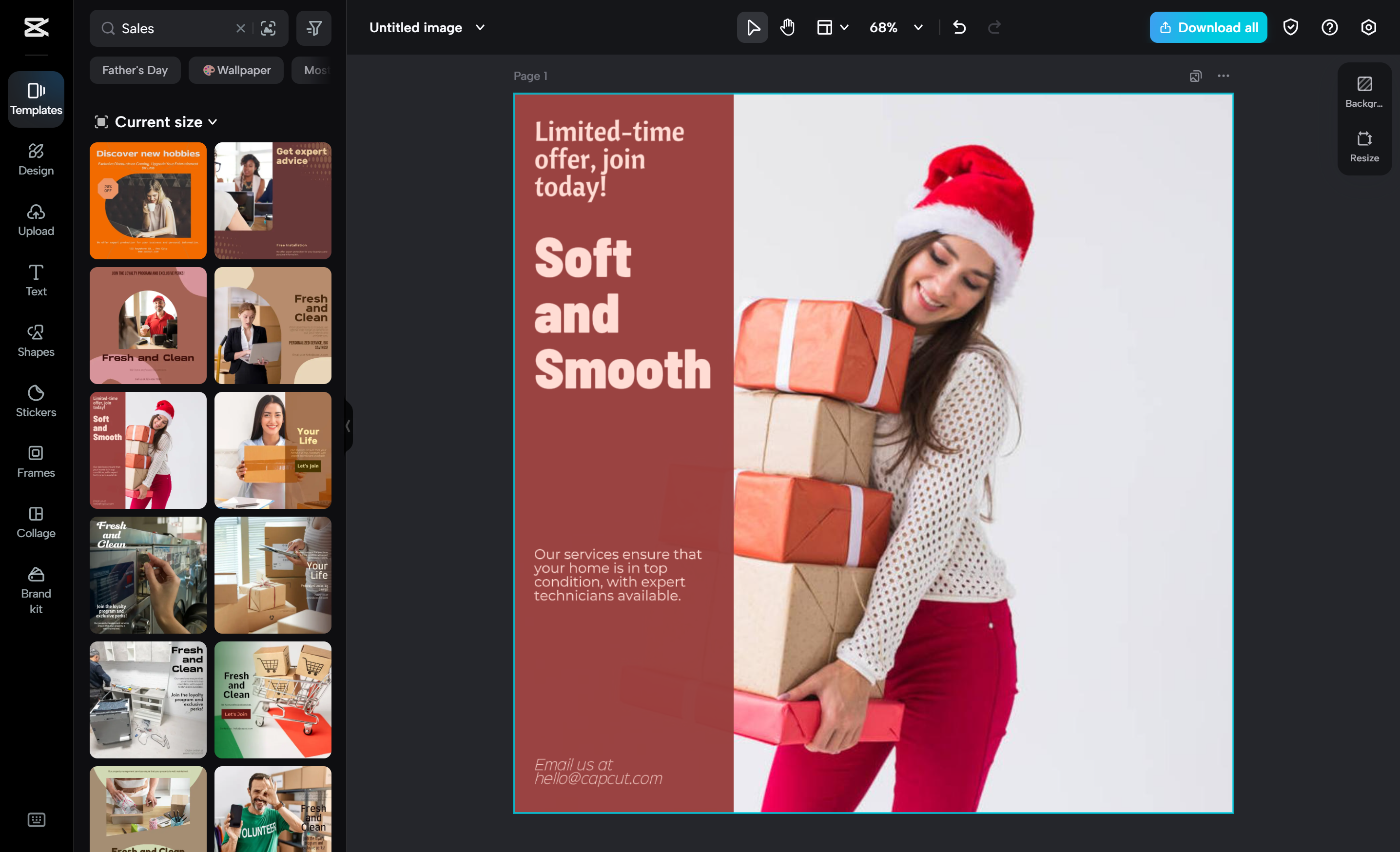Activate the select pointer tool
This screenshot has height=852, width=1400.
[752, 27]
